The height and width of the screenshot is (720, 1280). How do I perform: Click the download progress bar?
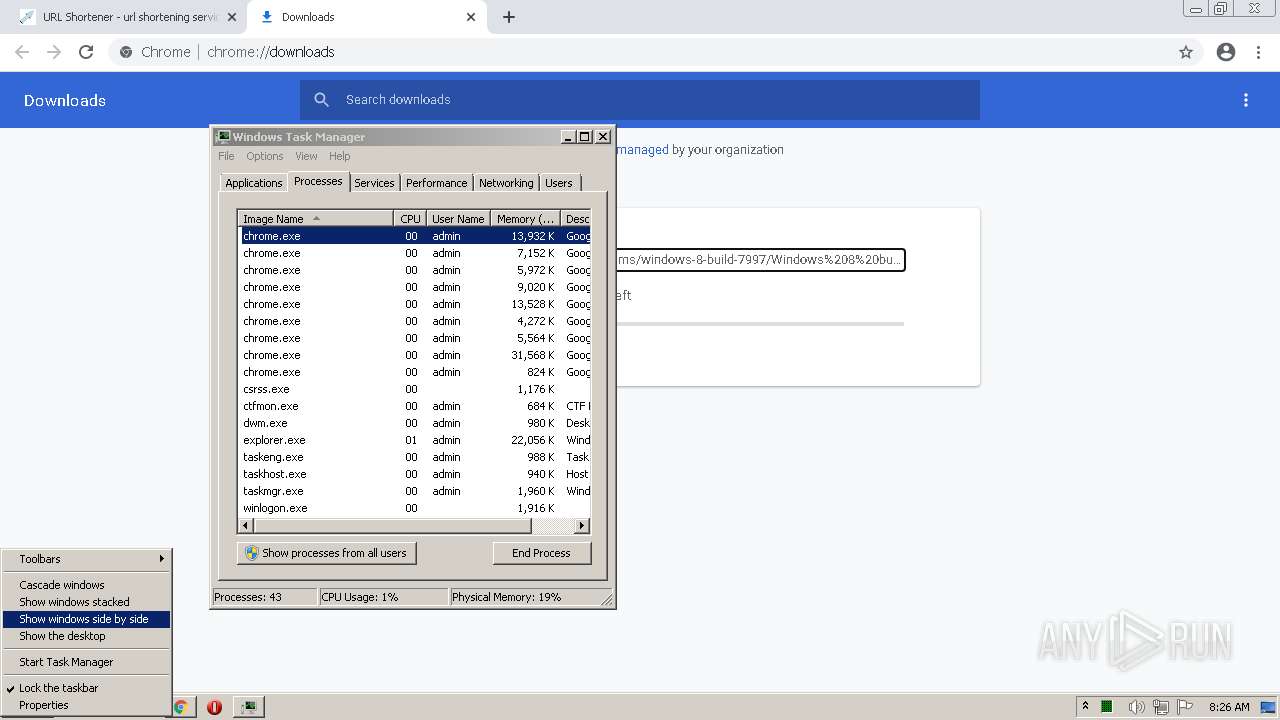point(760,324)
